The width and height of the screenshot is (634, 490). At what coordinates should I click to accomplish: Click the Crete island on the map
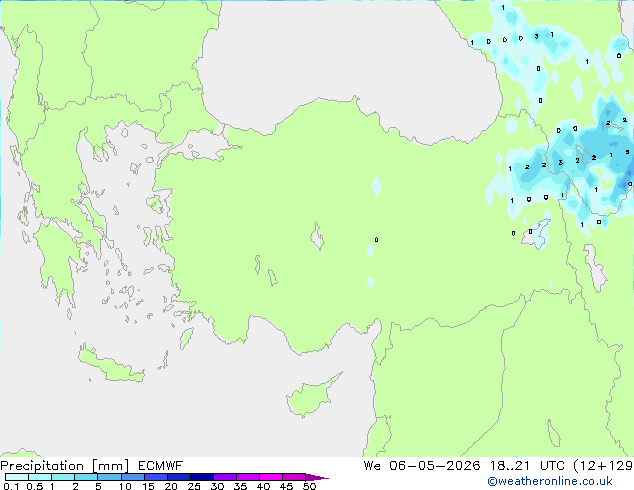111,366
